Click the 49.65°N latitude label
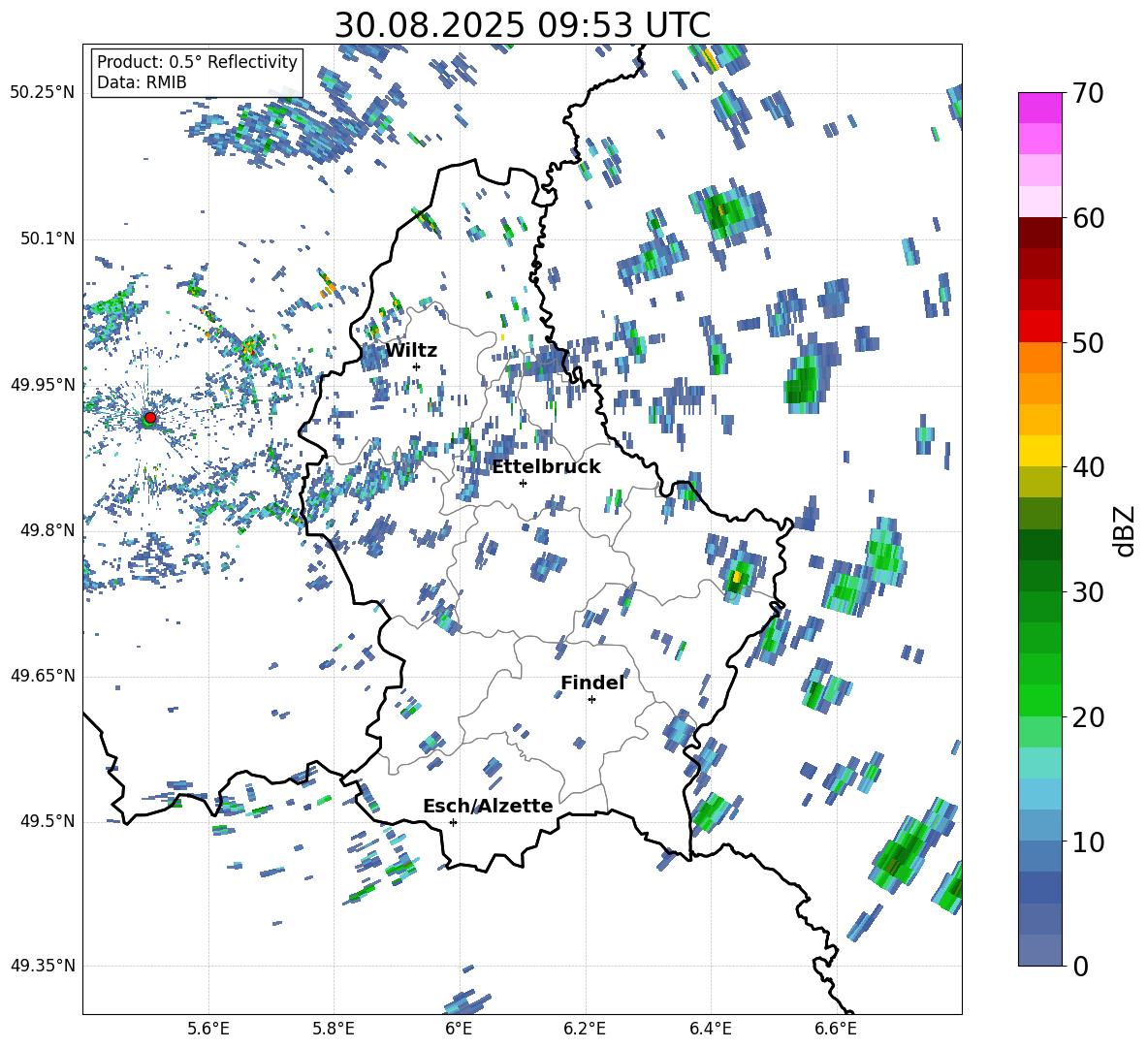This screenshot has height=1048, width=1148. pyautogui.click(x=42, y=676)
